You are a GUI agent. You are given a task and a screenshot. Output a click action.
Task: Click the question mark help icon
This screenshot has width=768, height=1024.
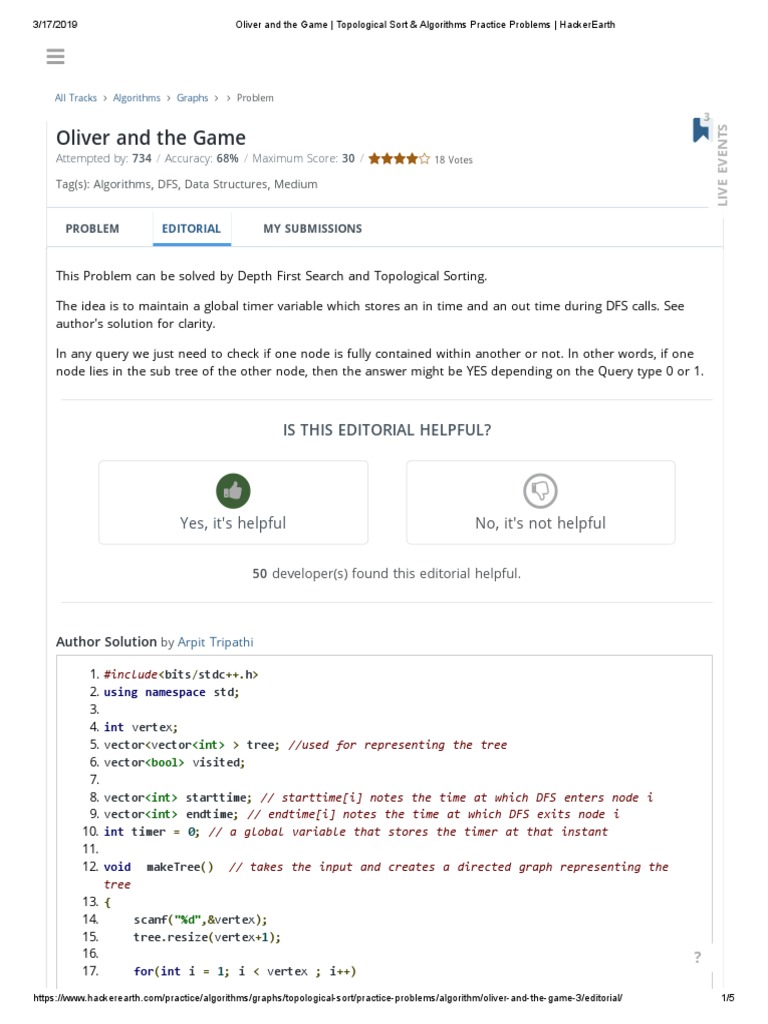click(697, 957)
